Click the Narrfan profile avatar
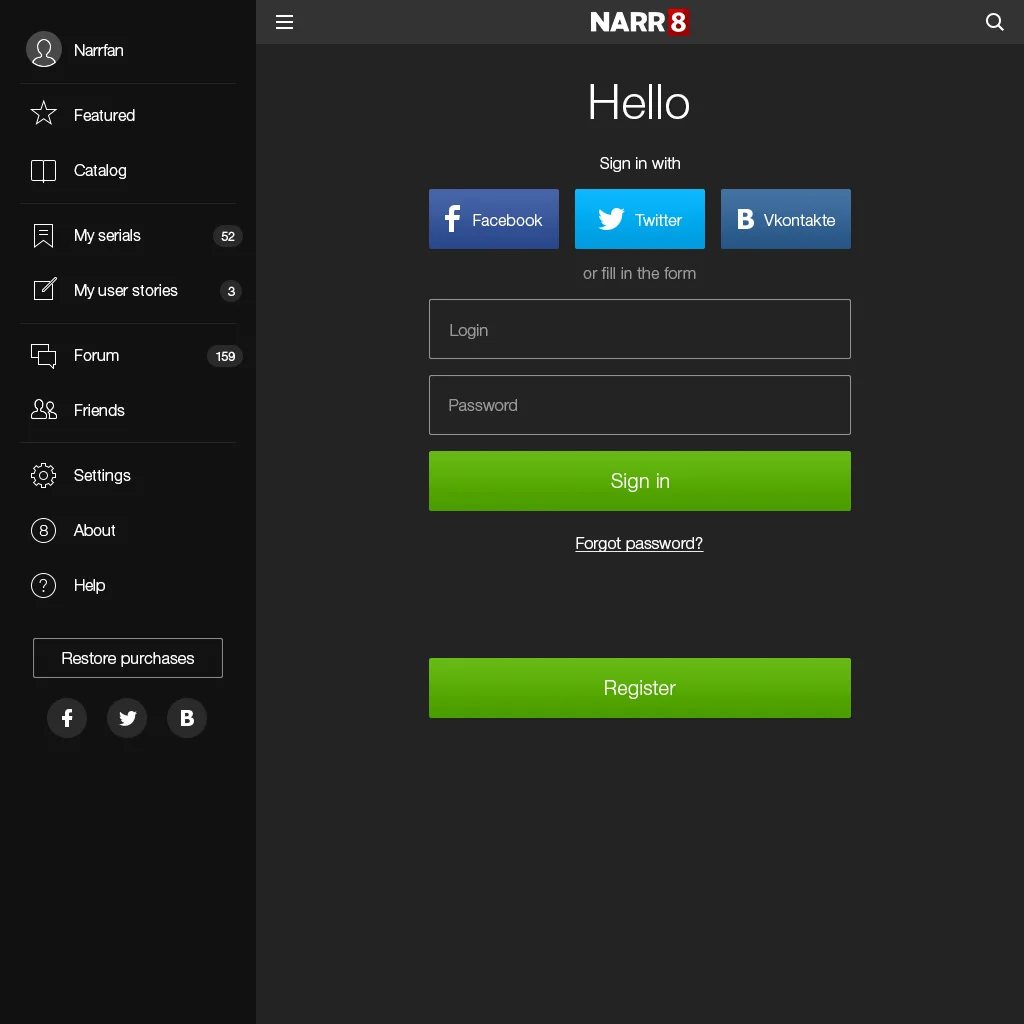The height and width of the screenshot is (1024, 1024). pos(44,50)
